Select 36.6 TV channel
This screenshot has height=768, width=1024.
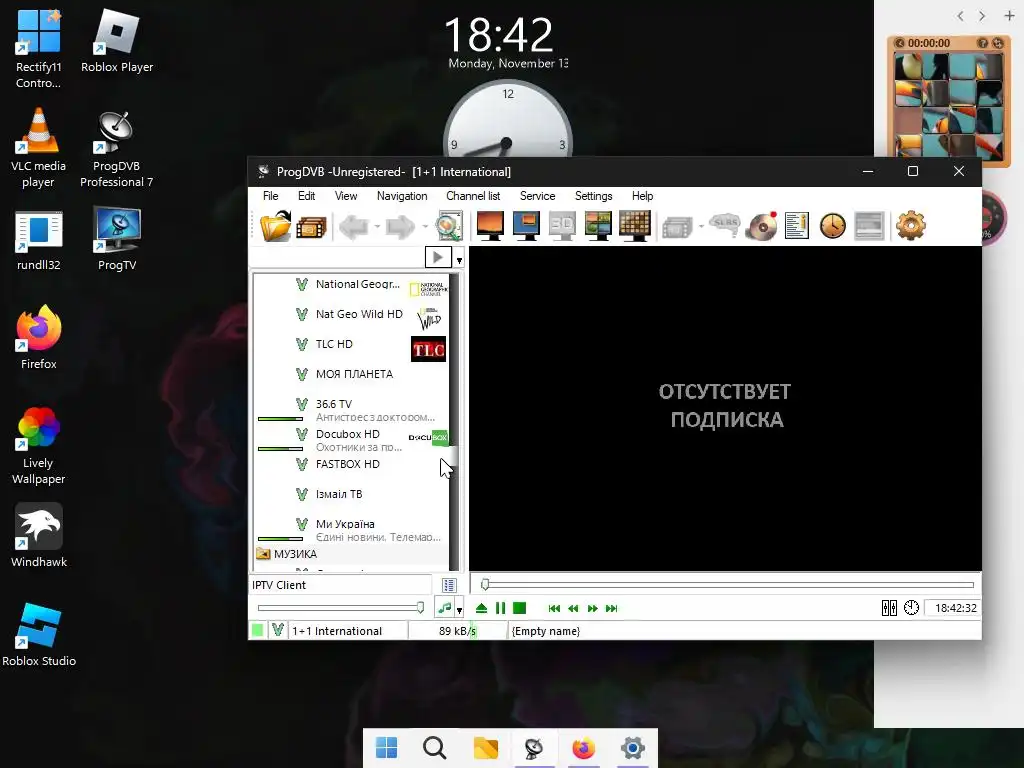pyautogui.click(x=353, y=410)
